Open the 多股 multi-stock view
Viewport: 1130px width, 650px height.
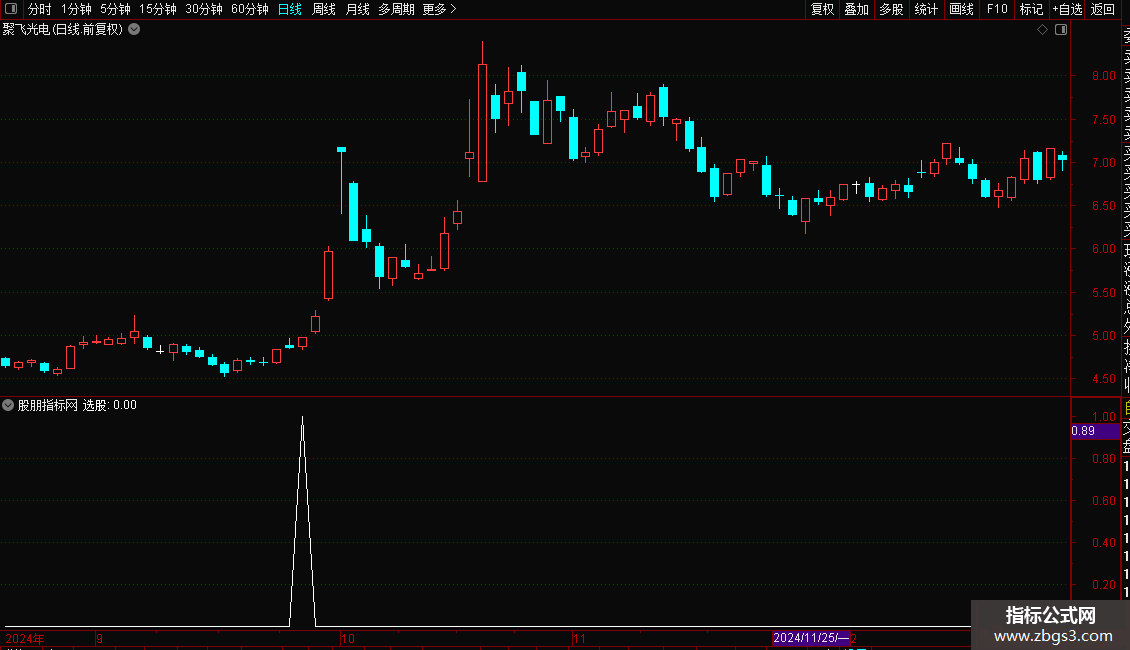(x=891, y=9)
